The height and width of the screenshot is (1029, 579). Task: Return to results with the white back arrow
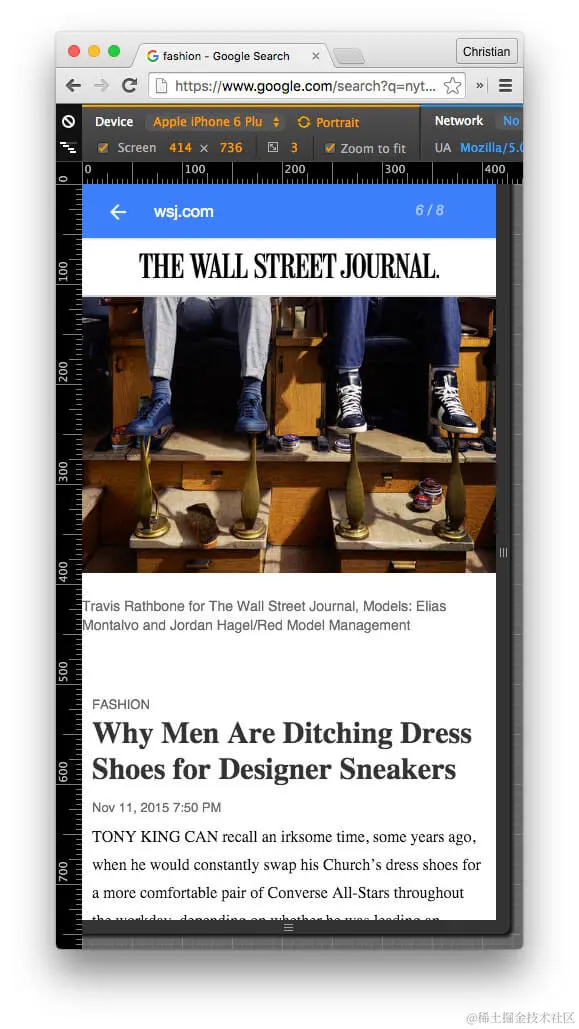point(118,211)
